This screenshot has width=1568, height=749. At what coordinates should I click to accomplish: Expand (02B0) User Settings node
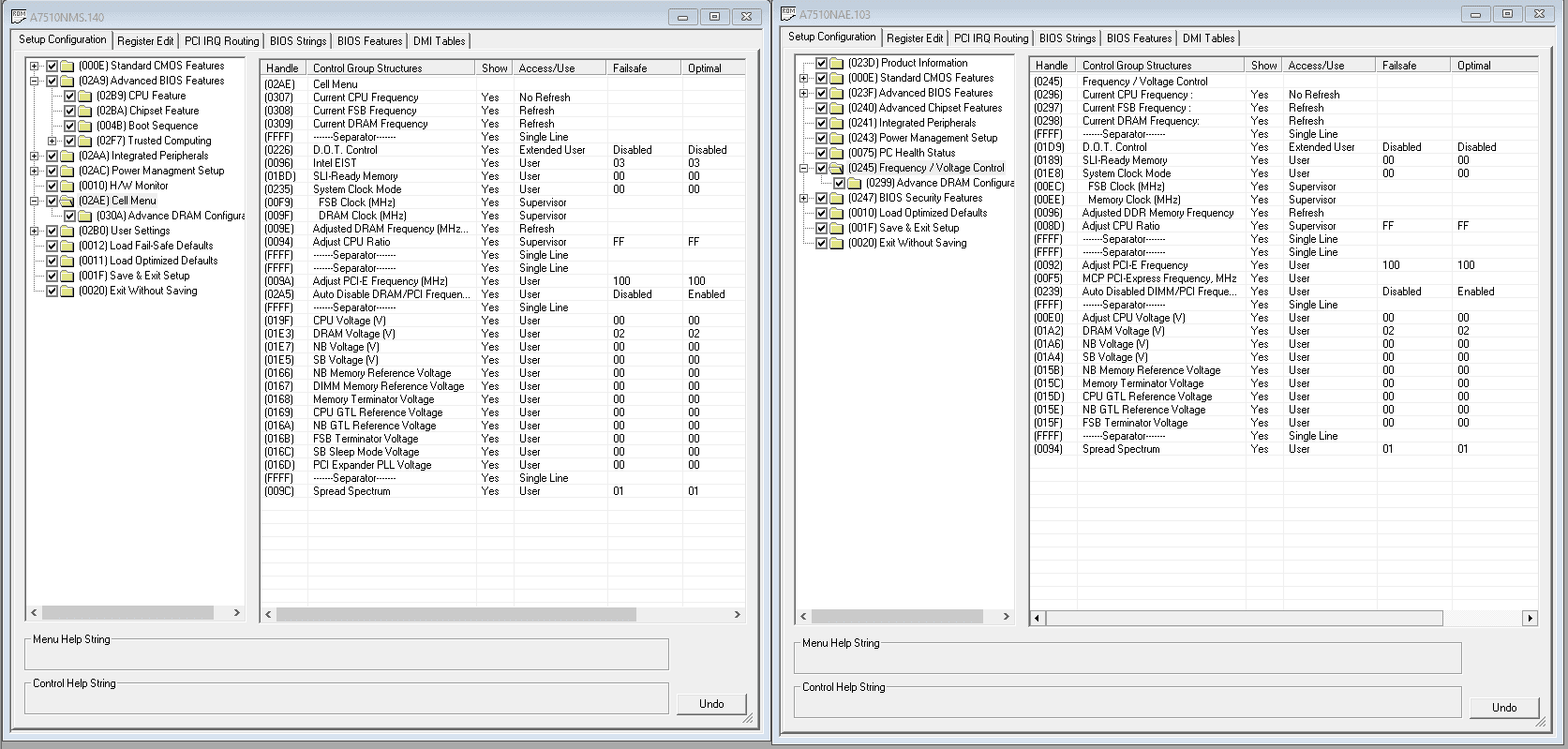point(35,231)
